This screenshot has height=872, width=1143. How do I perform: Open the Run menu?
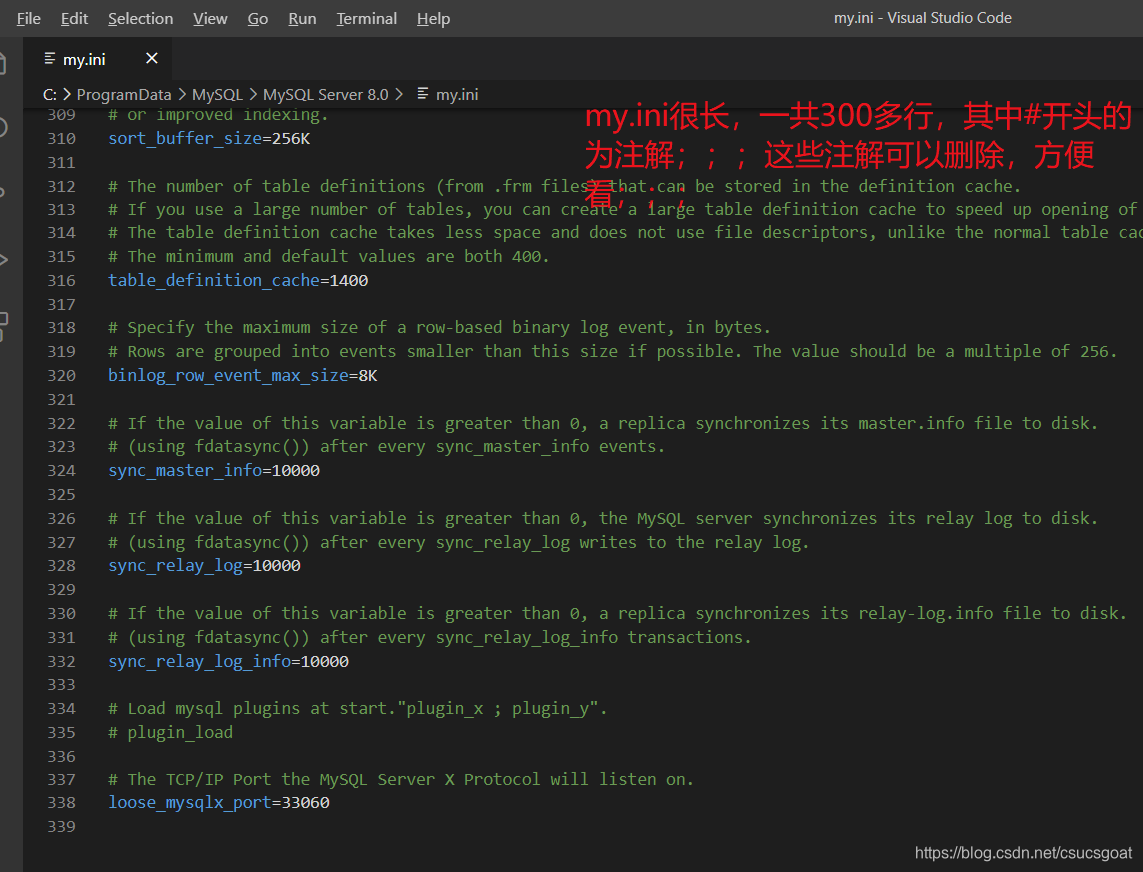click(x=303, y=18)
